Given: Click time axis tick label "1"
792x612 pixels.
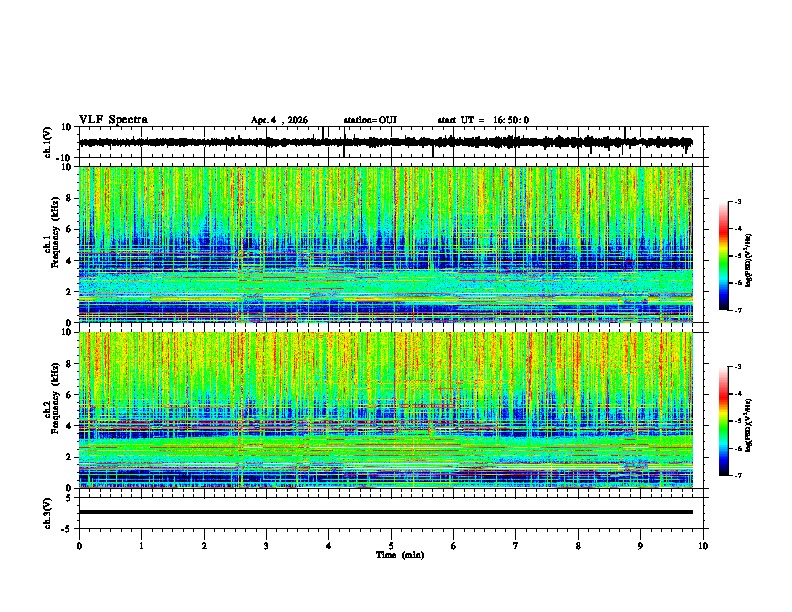Looking at the screenshot, I should (x=141, y=545).
